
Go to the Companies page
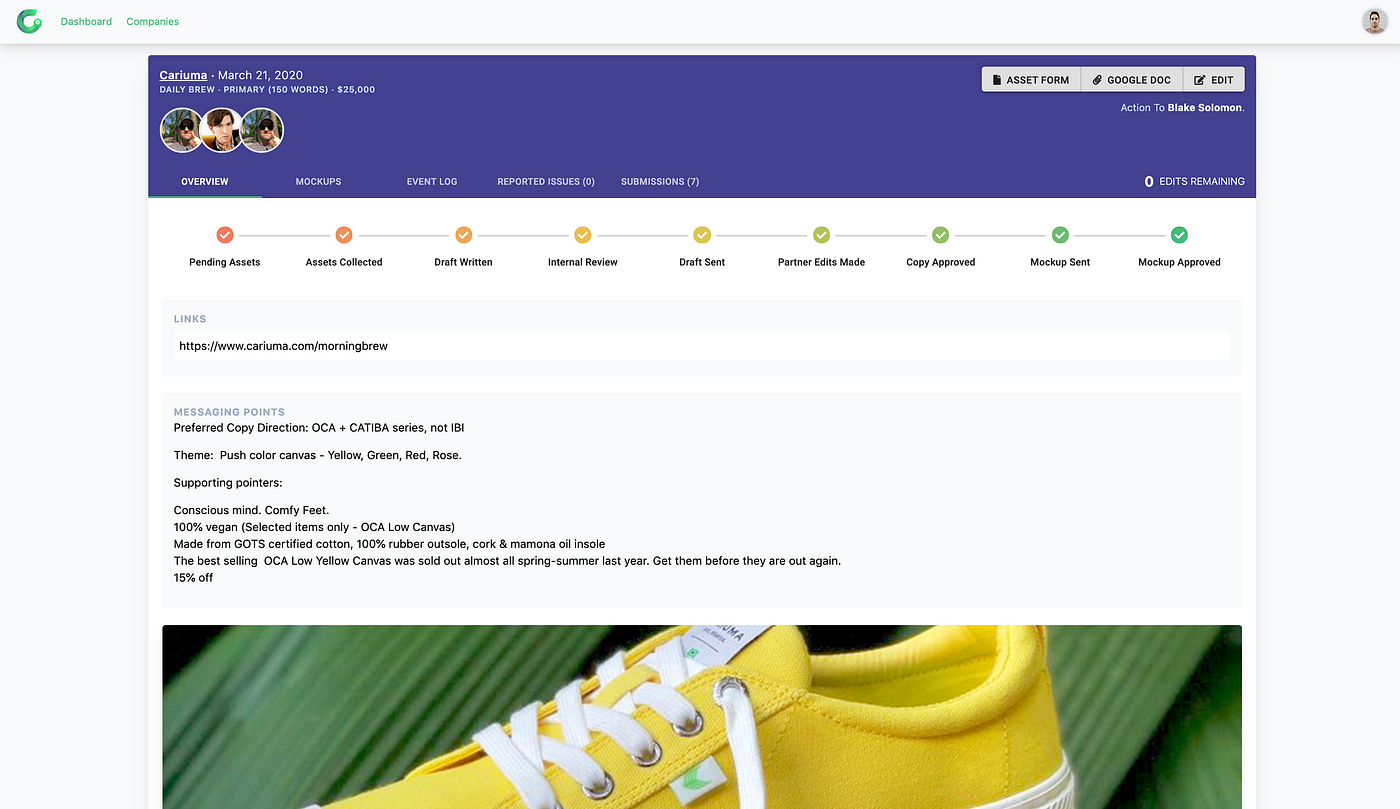[x=153, y=21]
